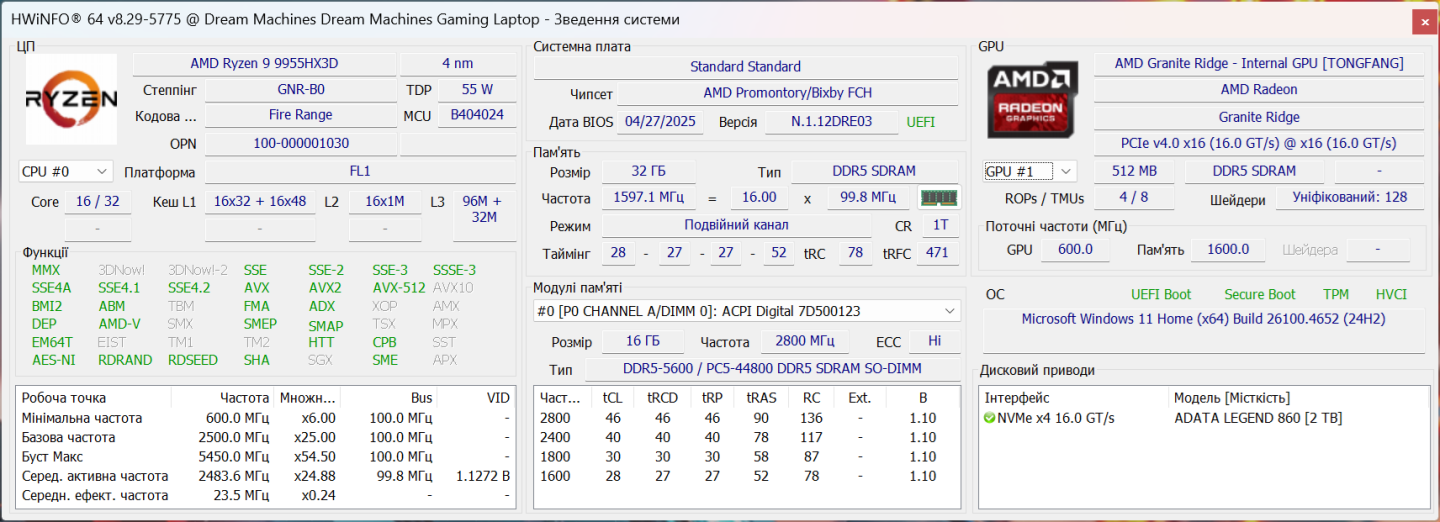Viewport: 1440px width, 522px height.
Task: Click the tCL column header in timings table
Action: tap(612, 398)
